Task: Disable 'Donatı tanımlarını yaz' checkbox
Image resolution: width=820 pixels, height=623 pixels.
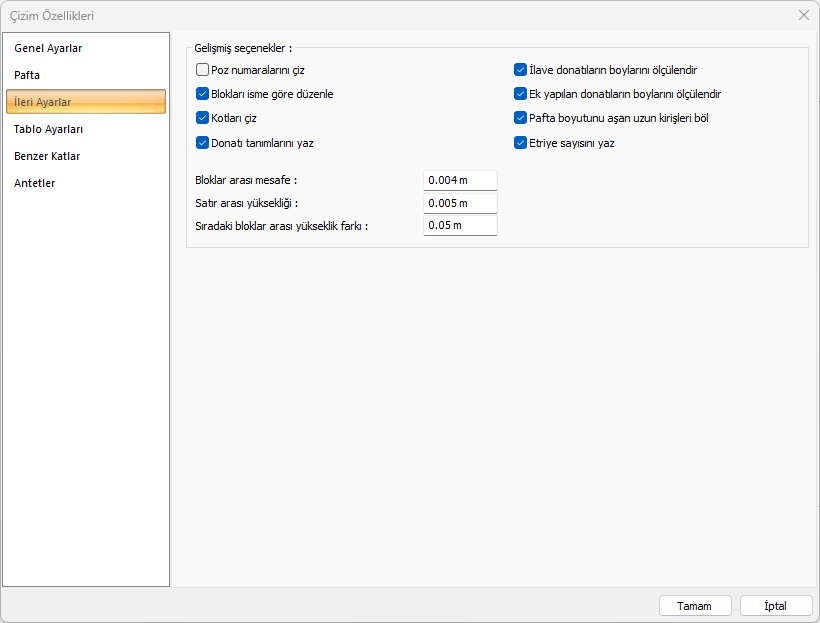Action: coord(203,143)
